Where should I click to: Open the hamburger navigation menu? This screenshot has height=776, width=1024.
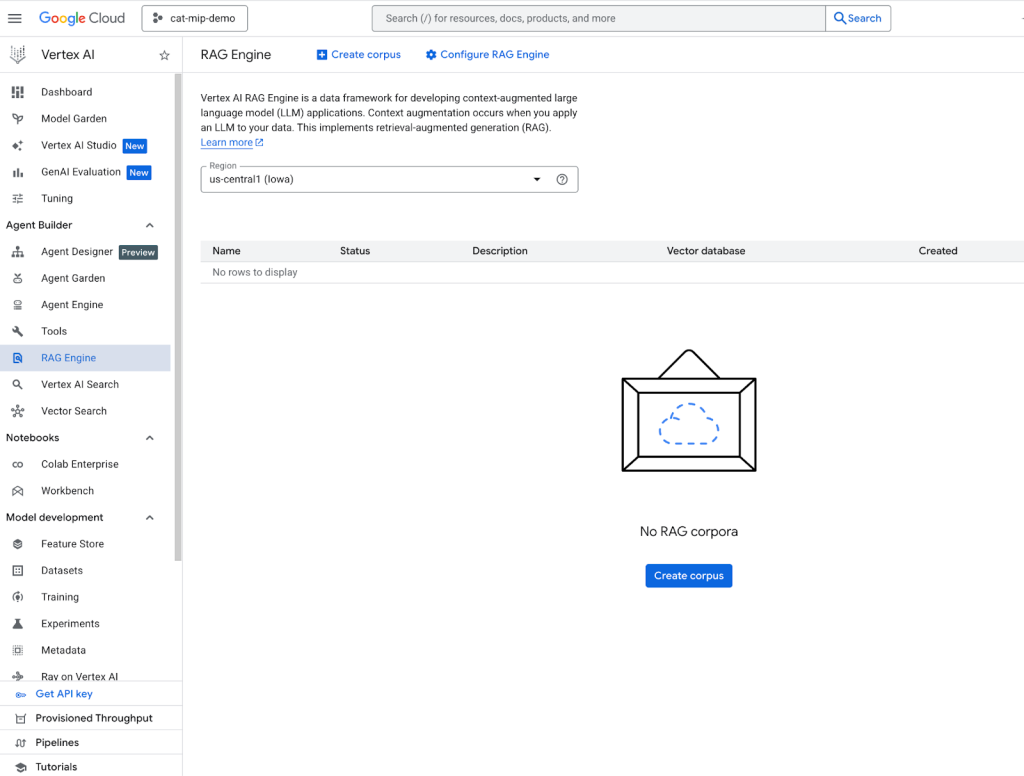[15, 18]
